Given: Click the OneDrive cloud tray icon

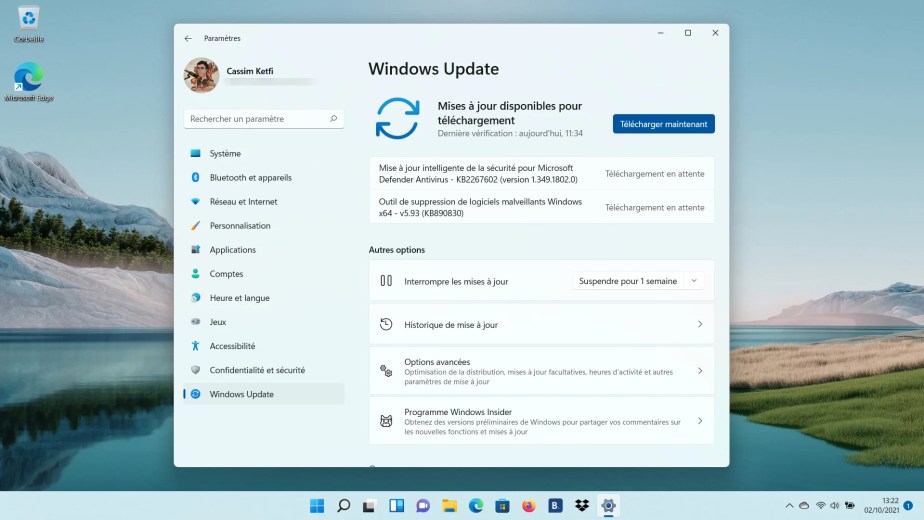Looking at the screenshot, I should tap(804, 506).
